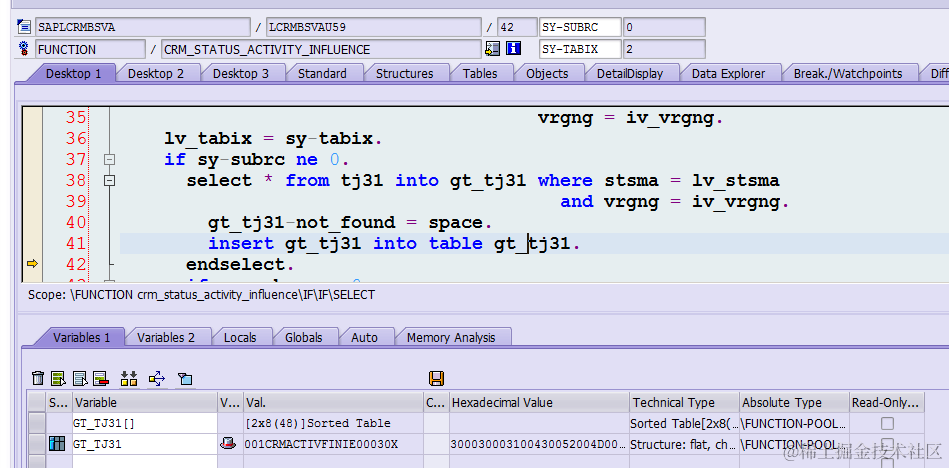Viewport: 949px width, 468px height.
Task: Click line number 41 in code gutter
Action: 76,243
